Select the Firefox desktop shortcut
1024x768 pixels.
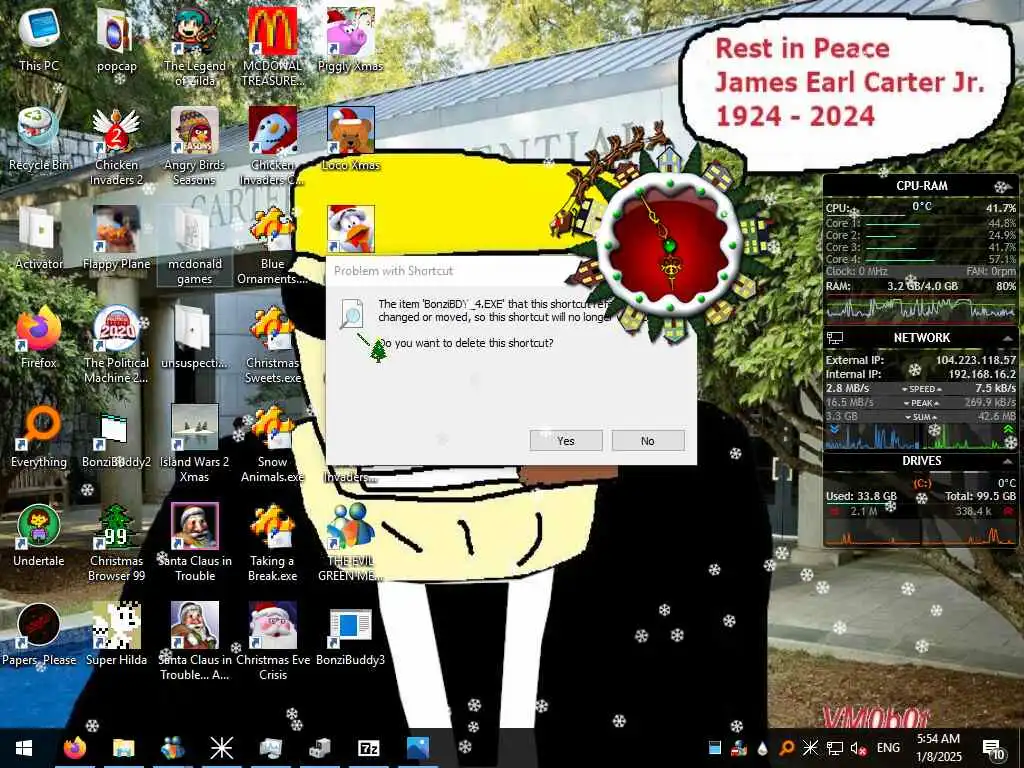point(39,337)
